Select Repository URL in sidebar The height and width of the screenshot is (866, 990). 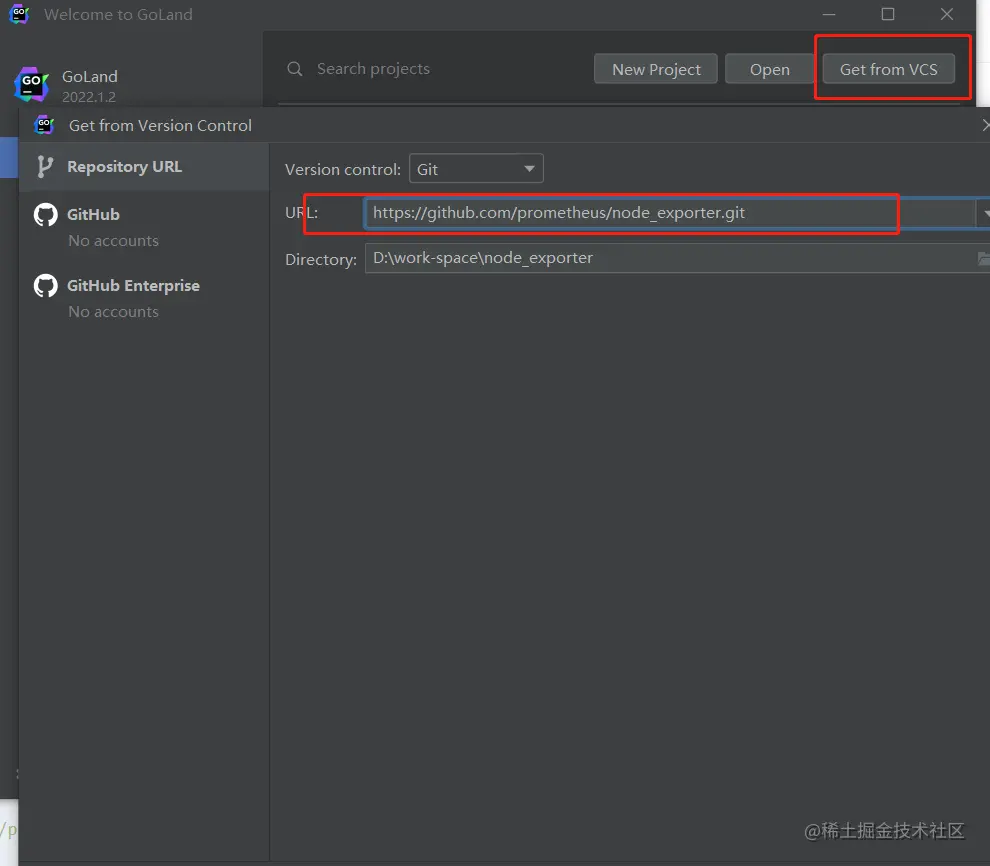coord(145,167)
